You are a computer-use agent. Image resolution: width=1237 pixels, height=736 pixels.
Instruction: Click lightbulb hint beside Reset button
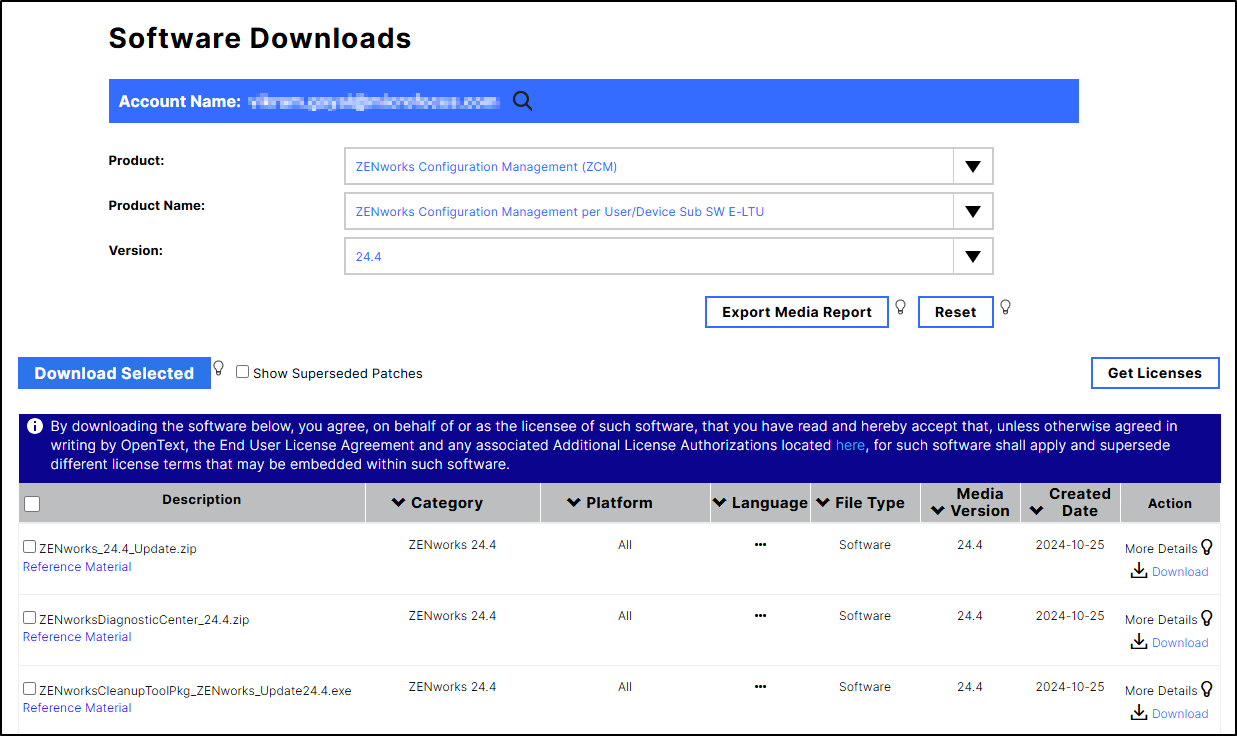1005,307
